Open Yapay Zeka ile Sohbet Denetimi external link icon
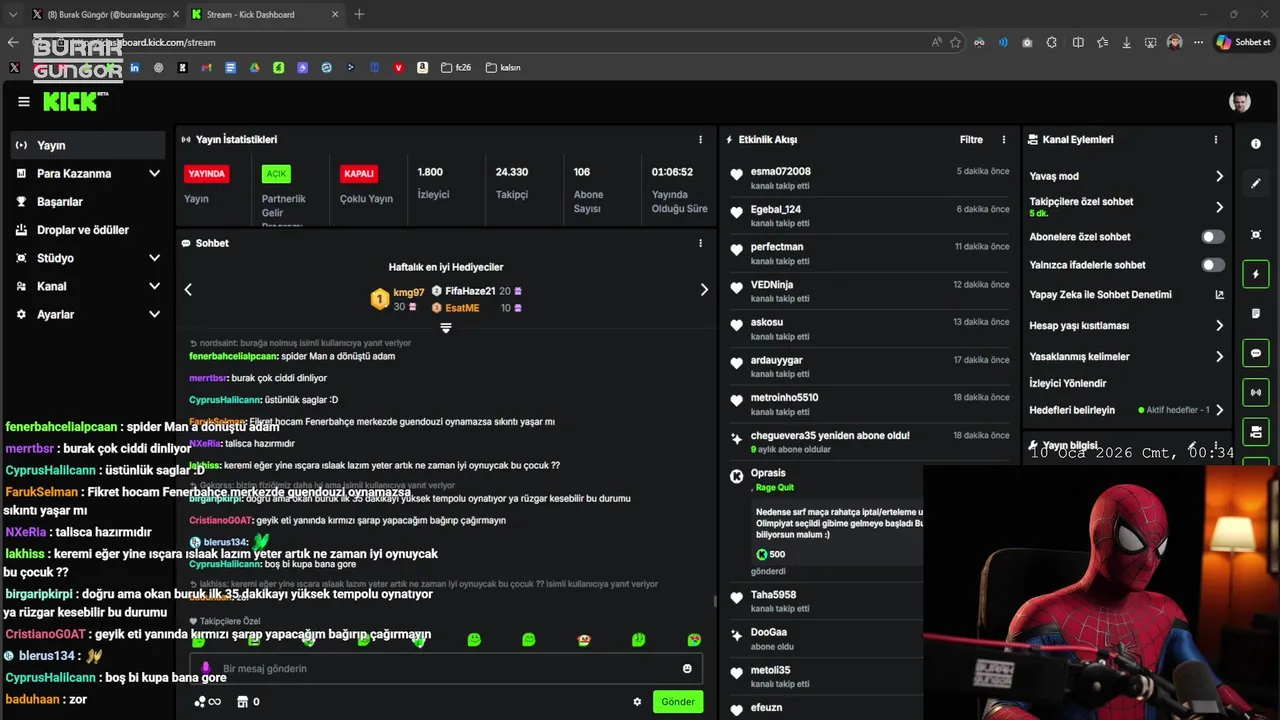 (1219, 295)
